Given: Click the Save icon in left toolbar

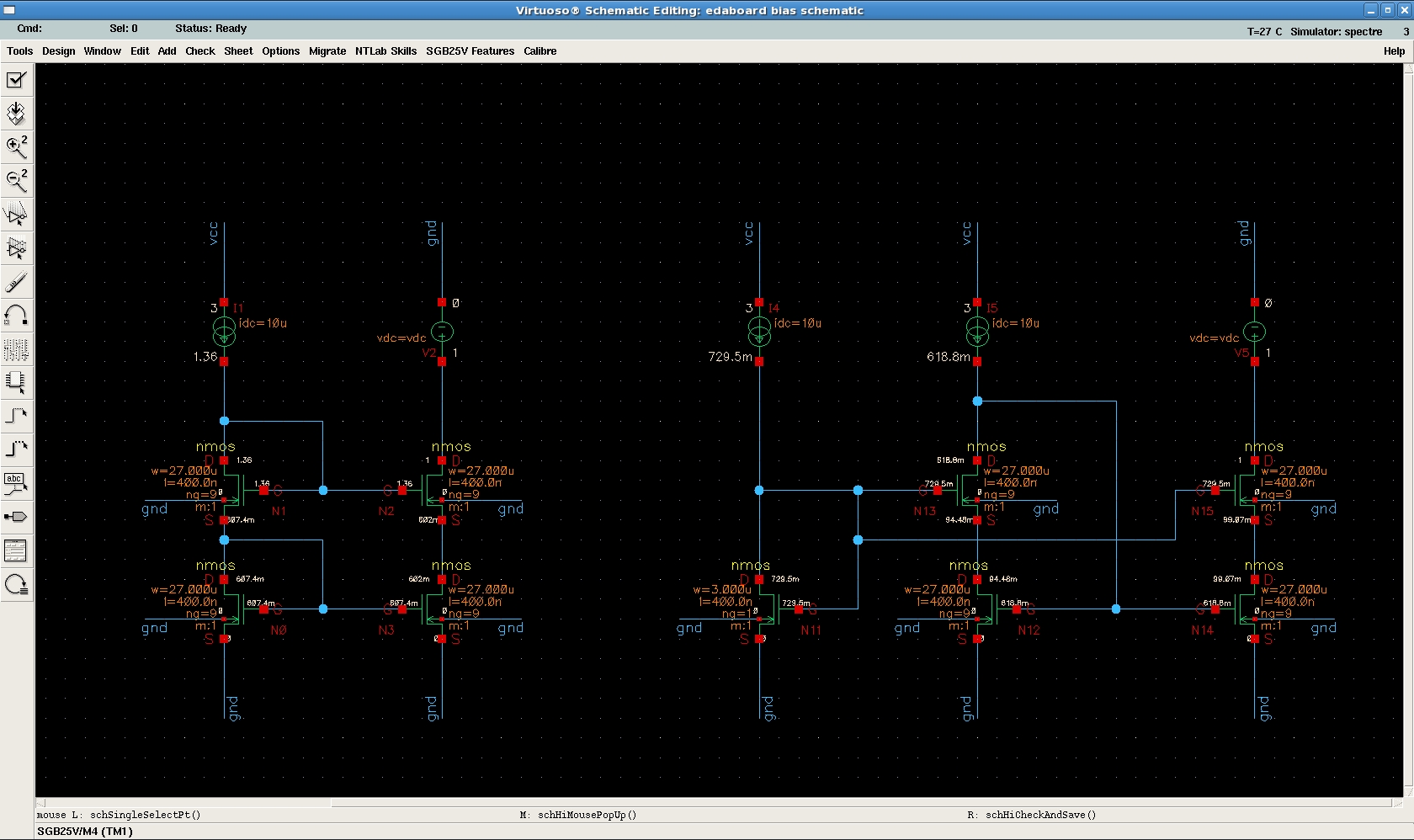Looking at the screenshot, I should click(x=16, y=114).
